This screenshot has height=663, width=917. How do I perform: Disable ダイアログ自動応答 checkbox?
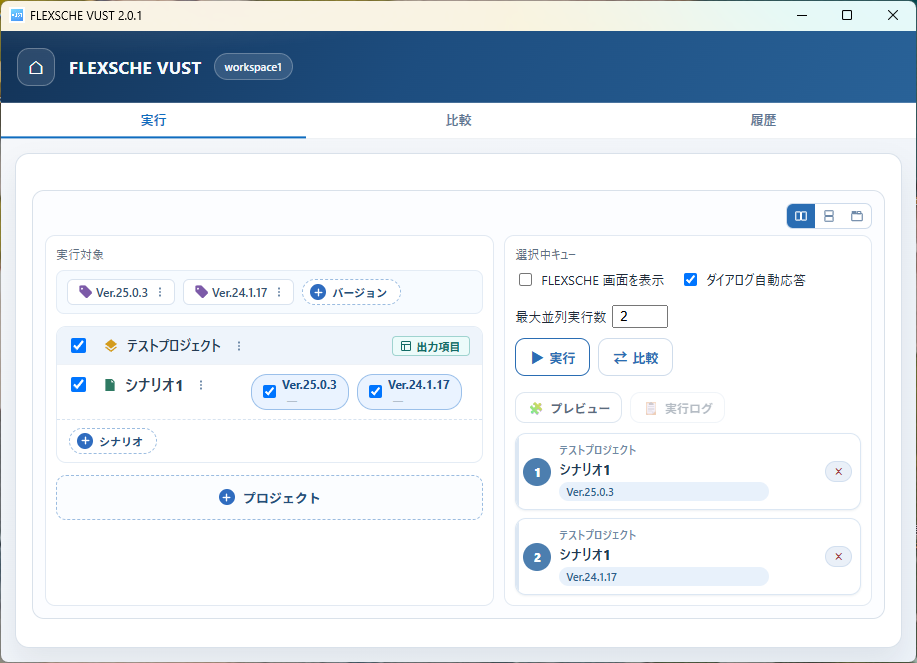[691, 279]
